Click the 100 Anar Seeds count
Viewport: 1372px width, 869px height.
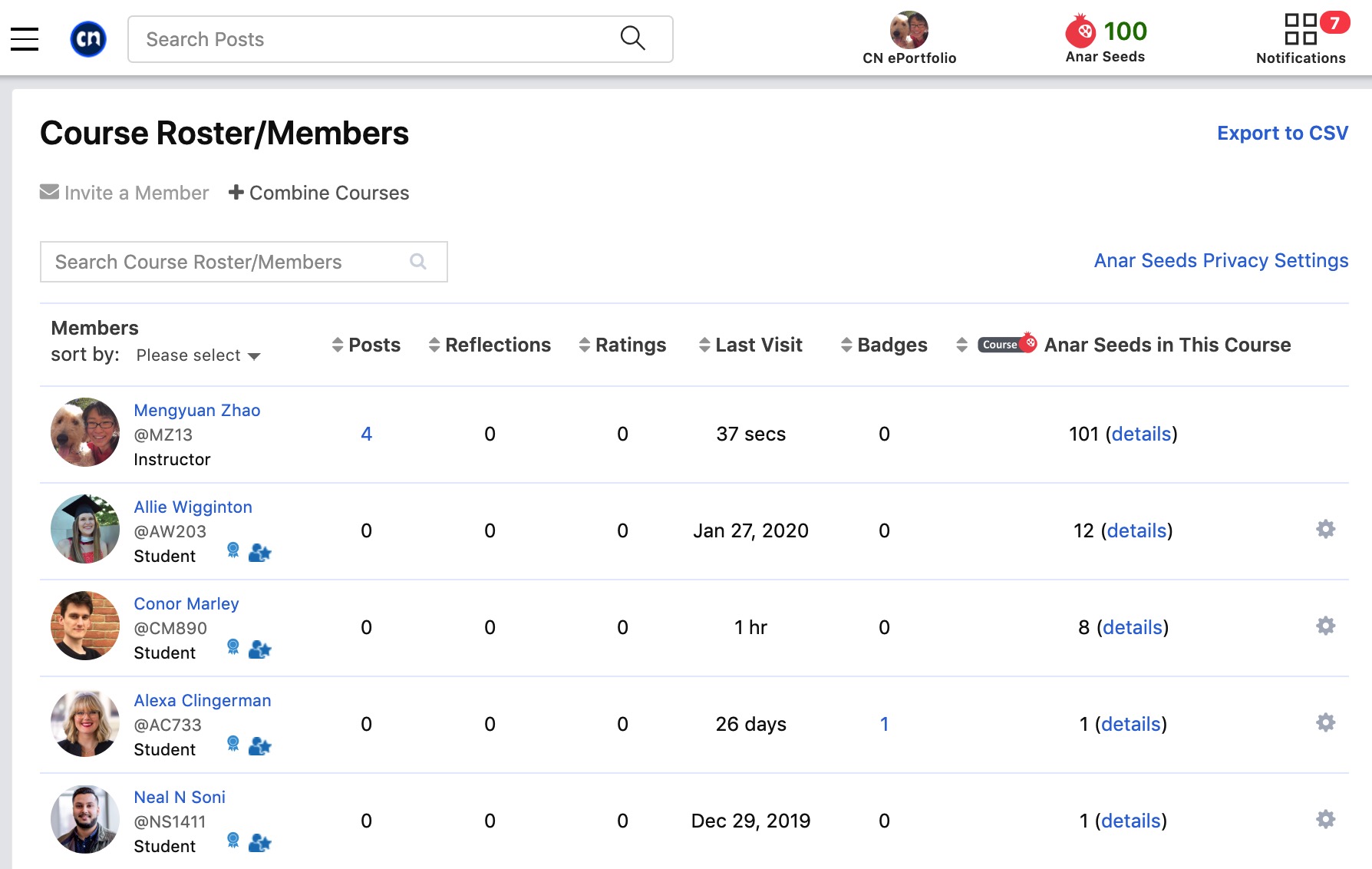pos(1125,31)
